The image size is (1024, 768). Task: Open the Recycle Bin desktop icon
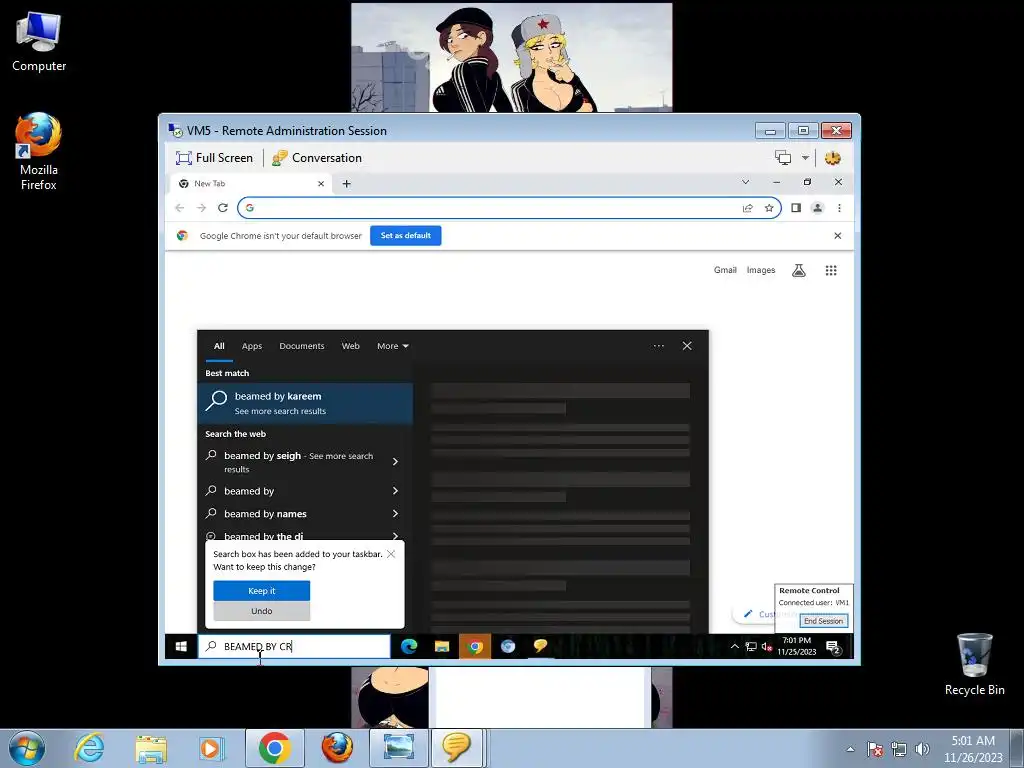pyautogui.click(x=974, y=664)
